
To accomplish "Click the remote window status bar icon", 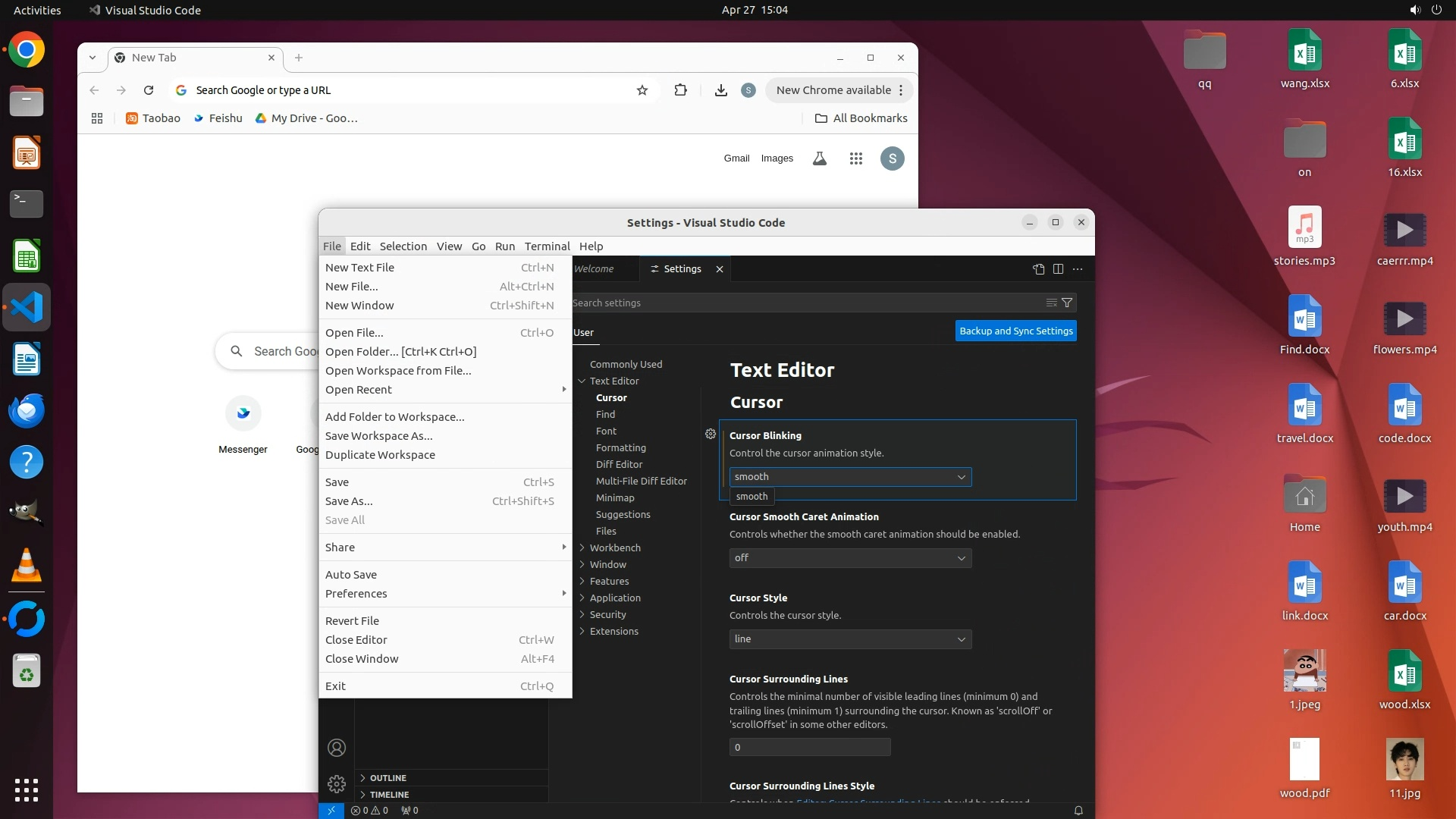I will pyautogui.click(x=331, y=811).
